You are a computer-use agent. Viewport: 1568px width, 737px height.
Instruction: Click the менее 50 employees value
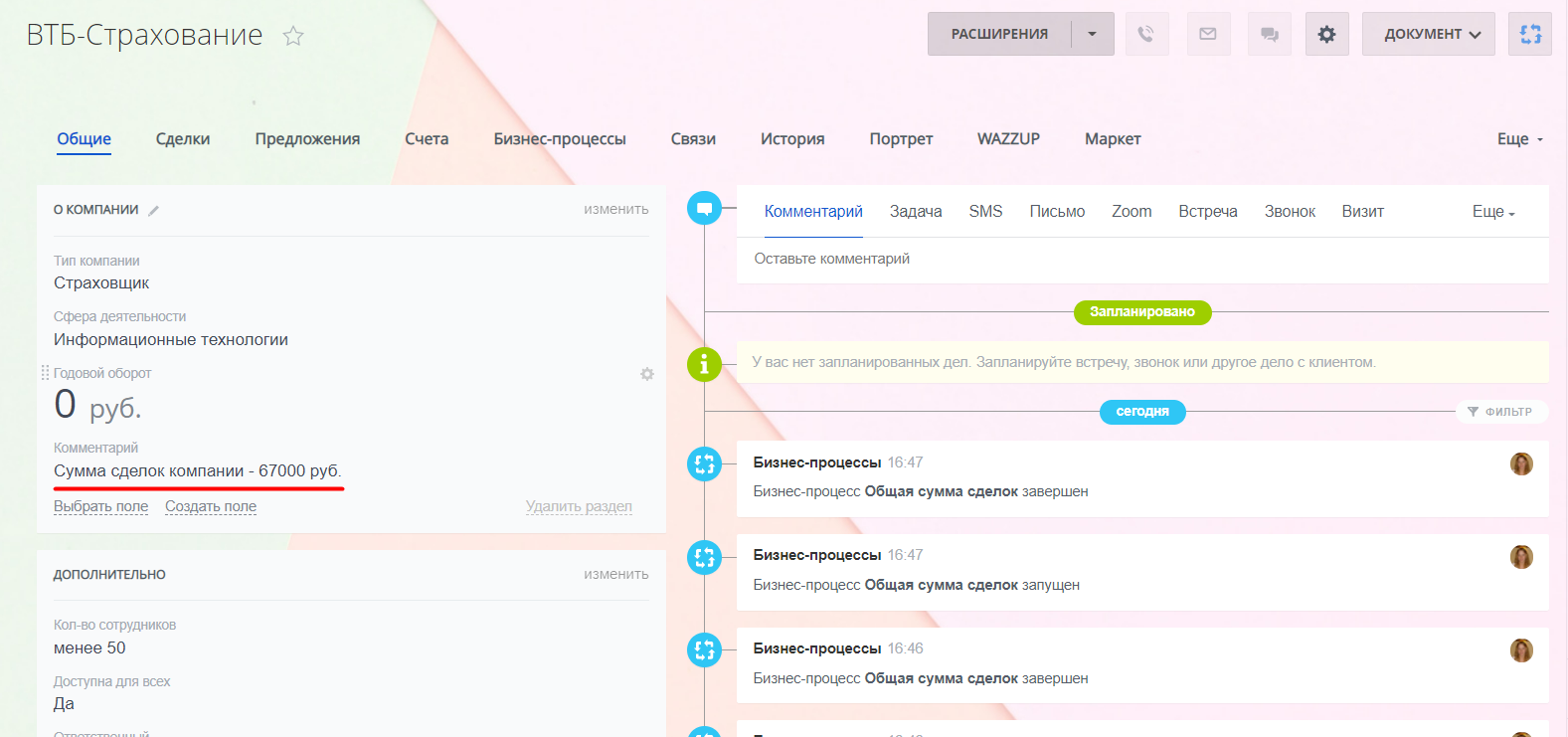pyautogui.click(x=89, y=648)
